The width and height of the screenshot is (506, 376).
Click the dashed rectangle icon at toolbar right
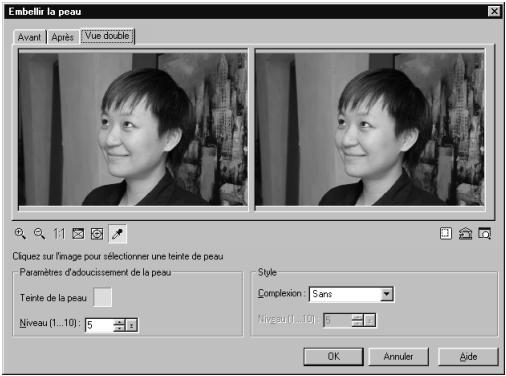tap(446, 233)
